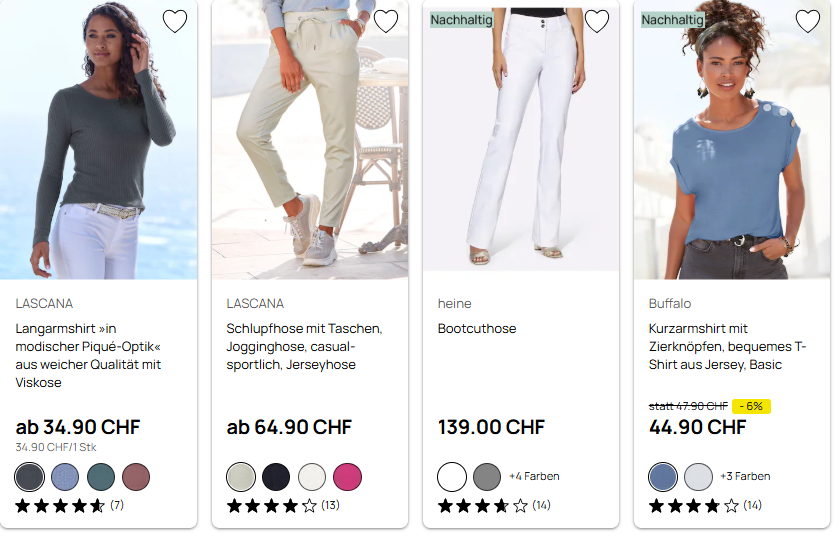The width and height of the screenshot is (840, 536).
Task: Click star rating of Buffalo Kurzarmshirt
Action: click(694, 506)
